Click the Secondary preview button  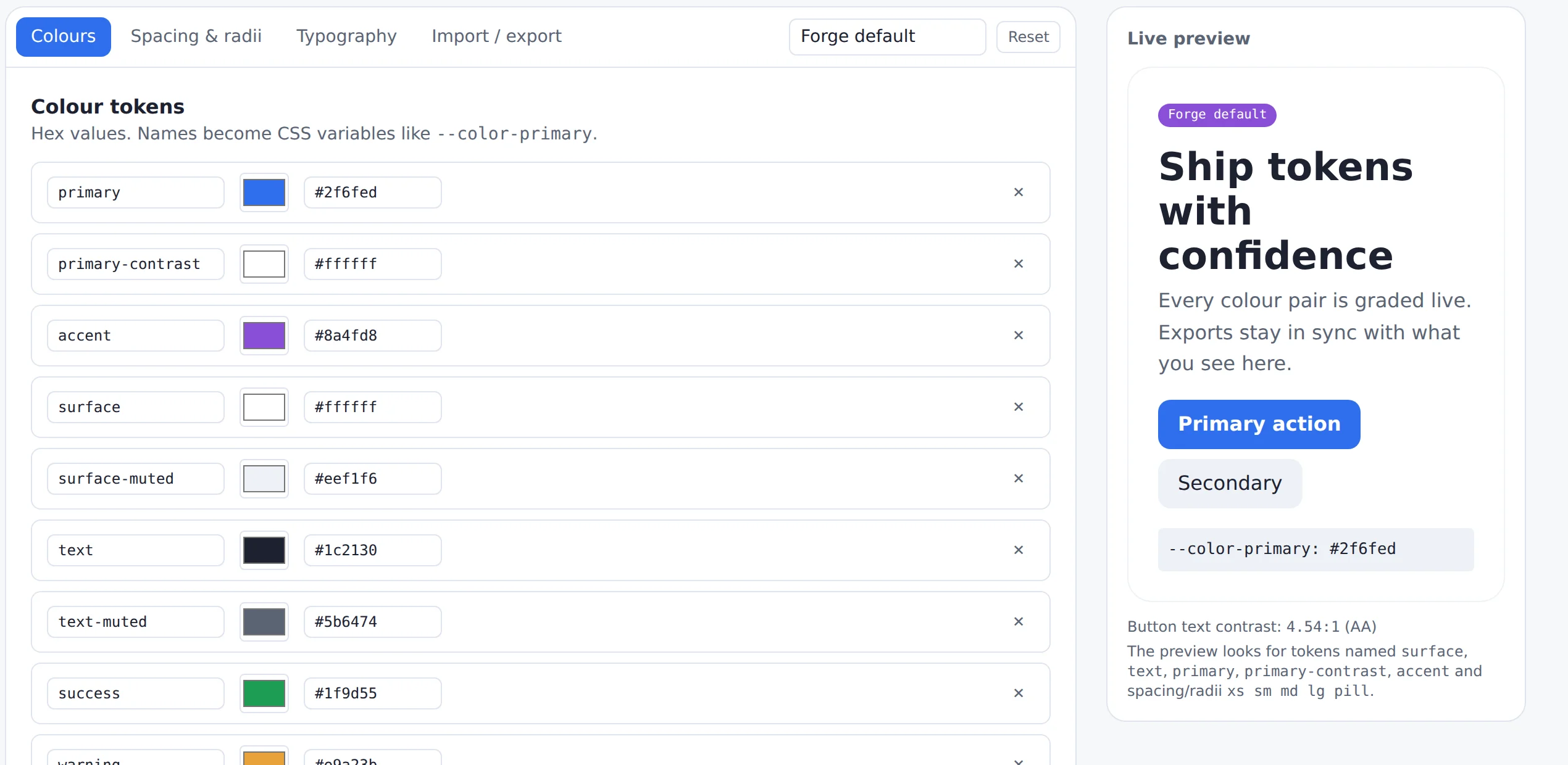(1230, 484)
